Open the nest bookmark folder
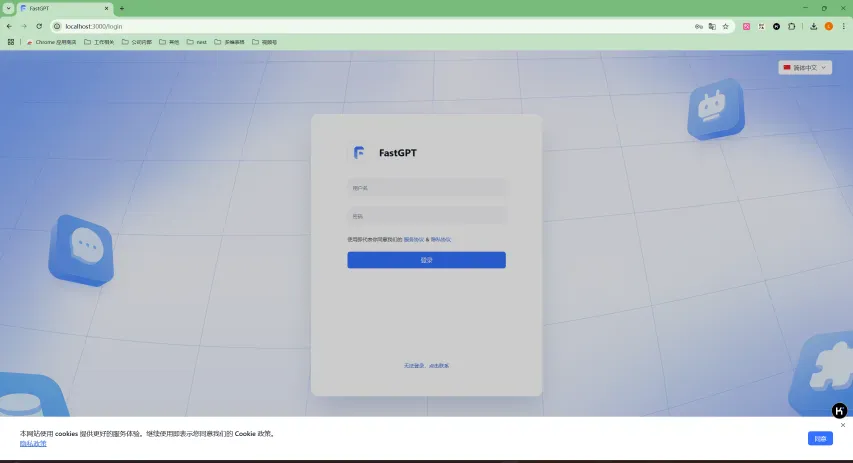Image resolution: width=853 pixels, height=463 pixels. [x=197, y=42]
